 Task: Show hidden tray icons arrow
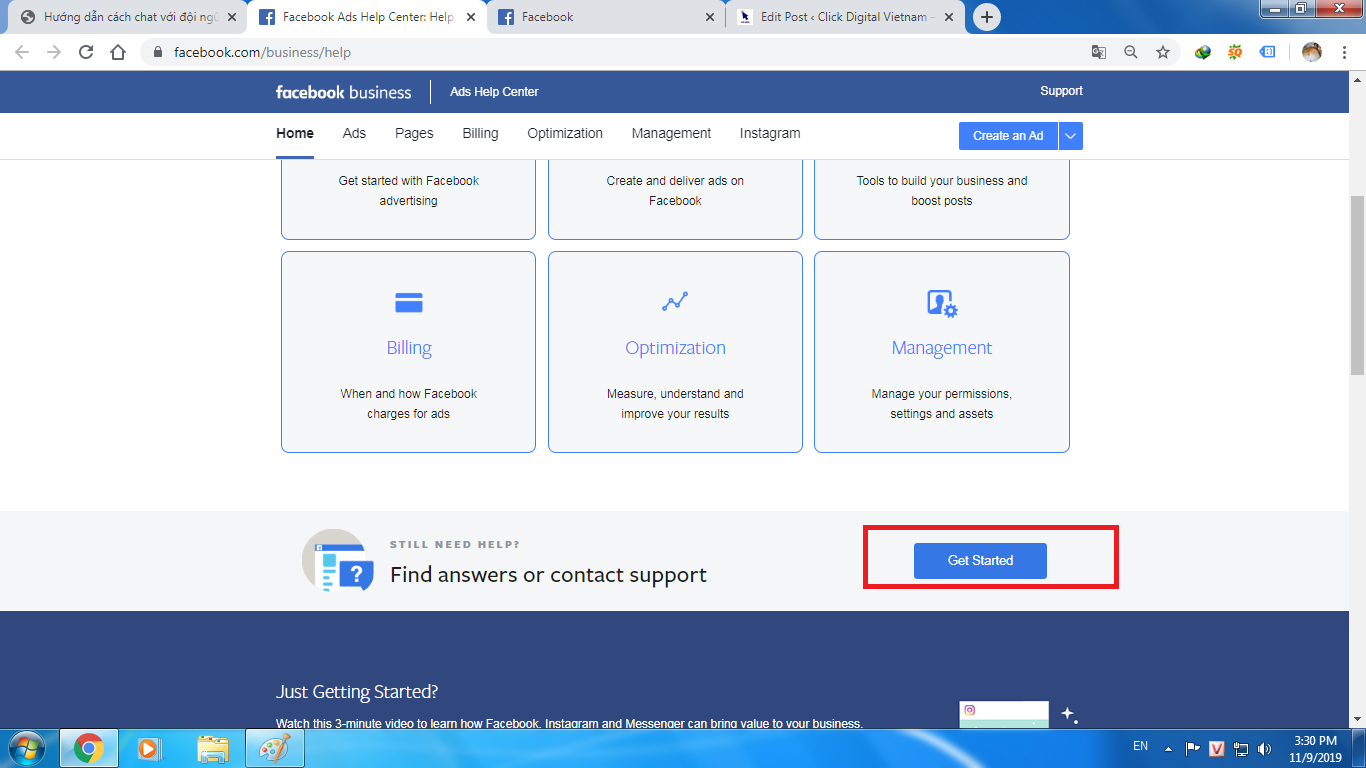point(1167,747)
